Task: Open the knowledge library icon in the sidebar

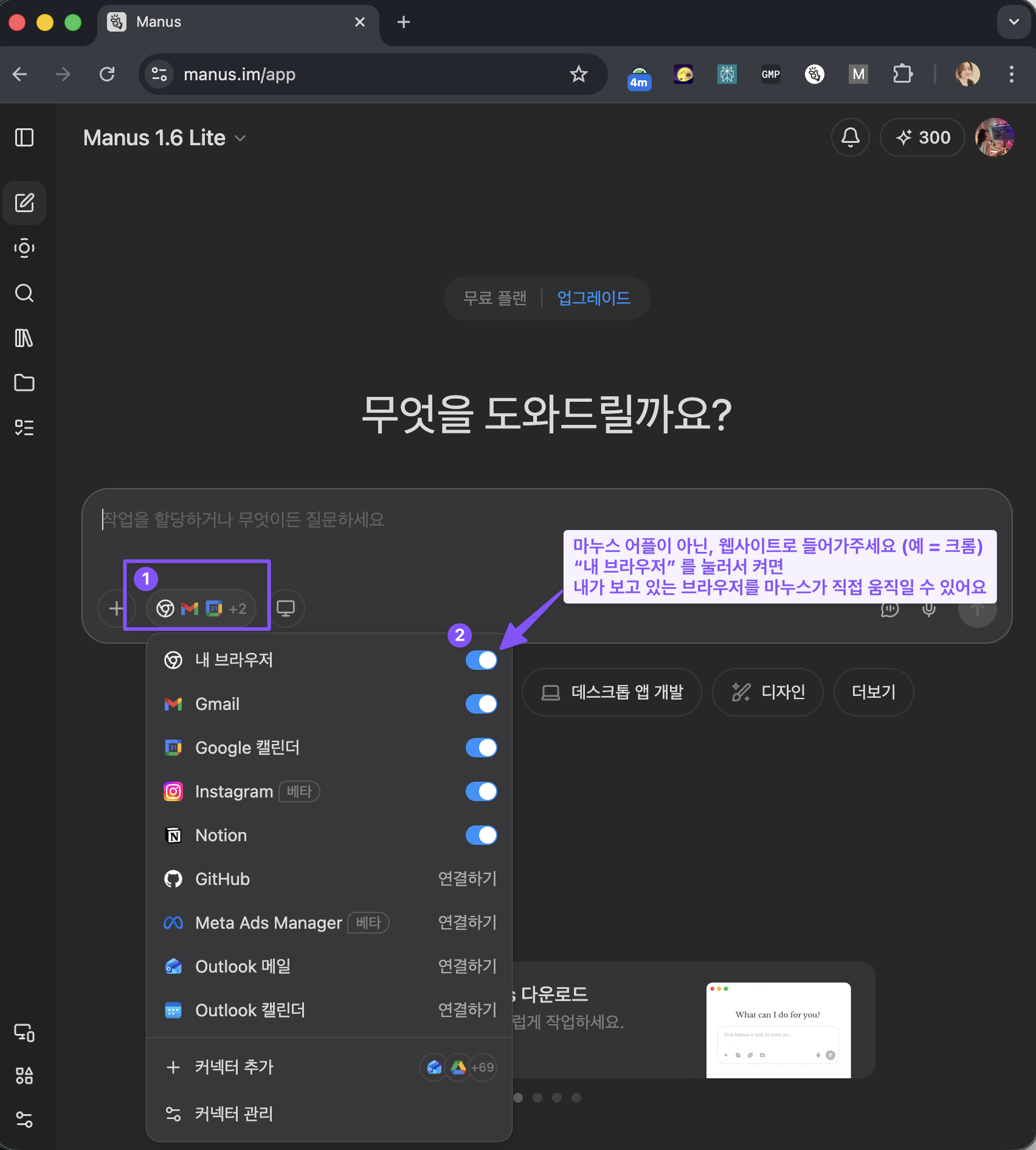Action: tap(24, 339)
